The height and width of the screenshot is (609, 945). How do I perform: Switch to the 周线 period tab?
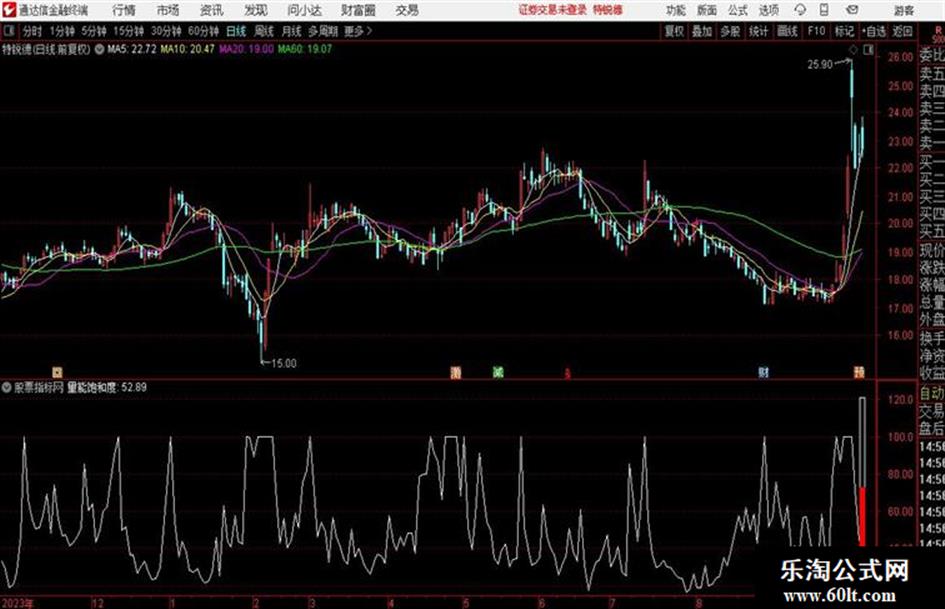pos(264,31)
